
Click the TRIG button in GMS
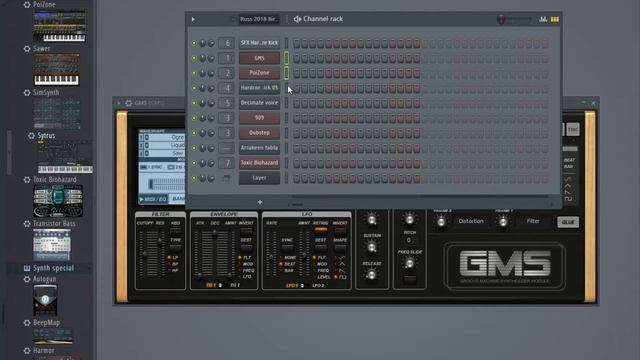pos(573,130)
